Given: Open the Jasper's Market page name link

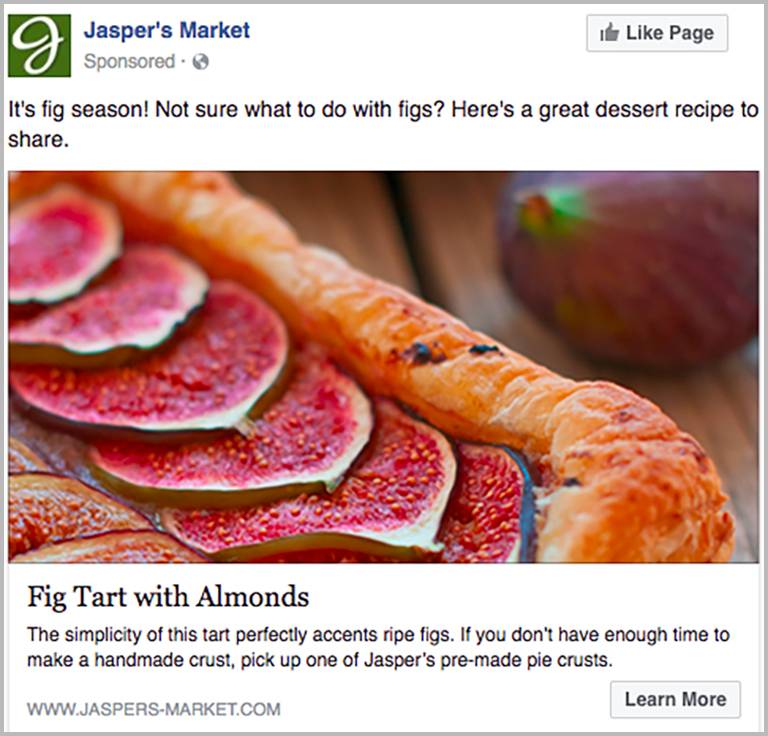Looking at the screenshot, I should (166, 31).
